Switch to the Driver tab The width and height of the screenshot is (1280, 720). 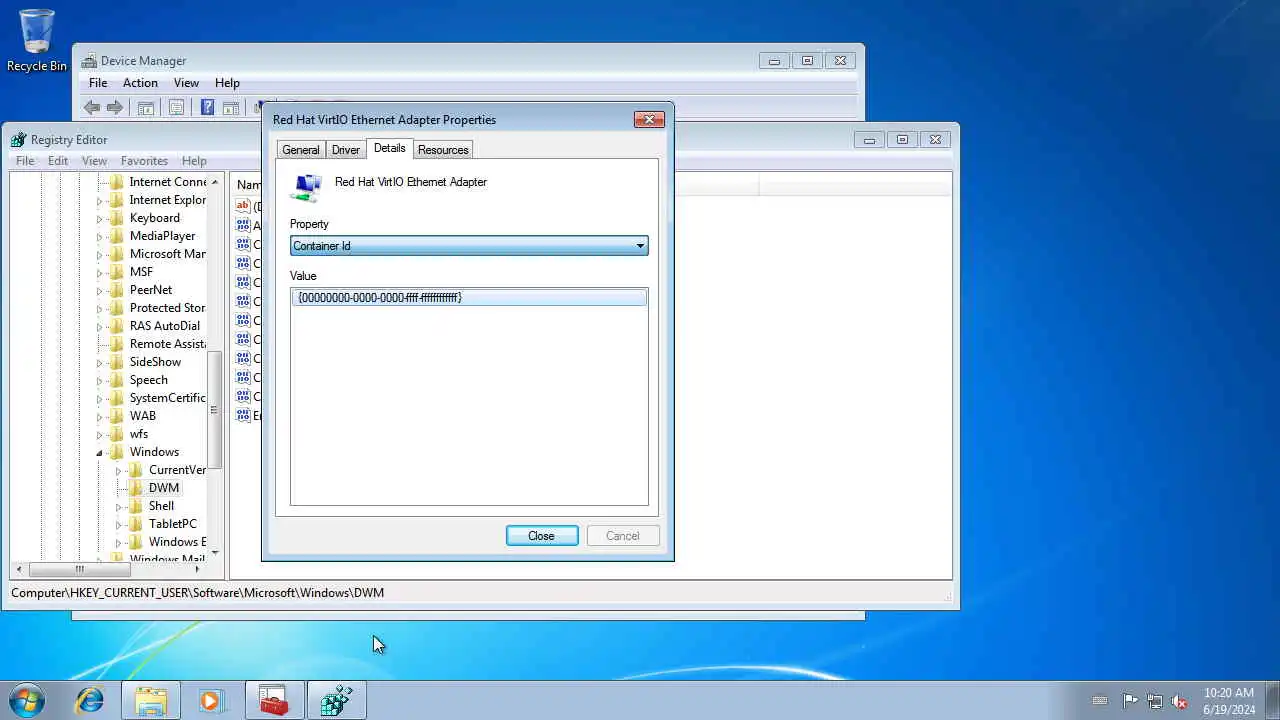346,150
